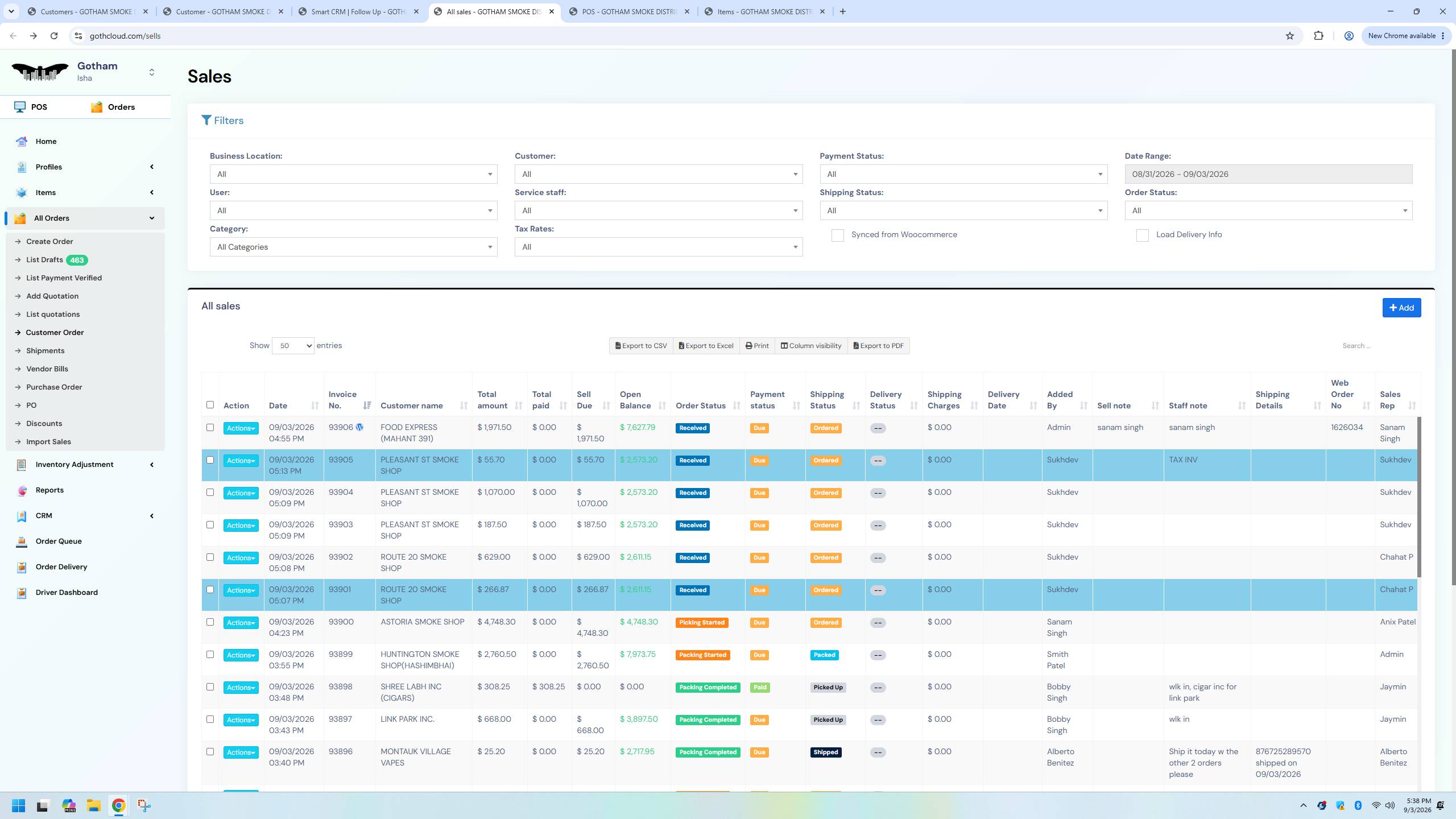Tick the select-all checkbox in the table header
The image size is (1456, 819).
[210, 405]
